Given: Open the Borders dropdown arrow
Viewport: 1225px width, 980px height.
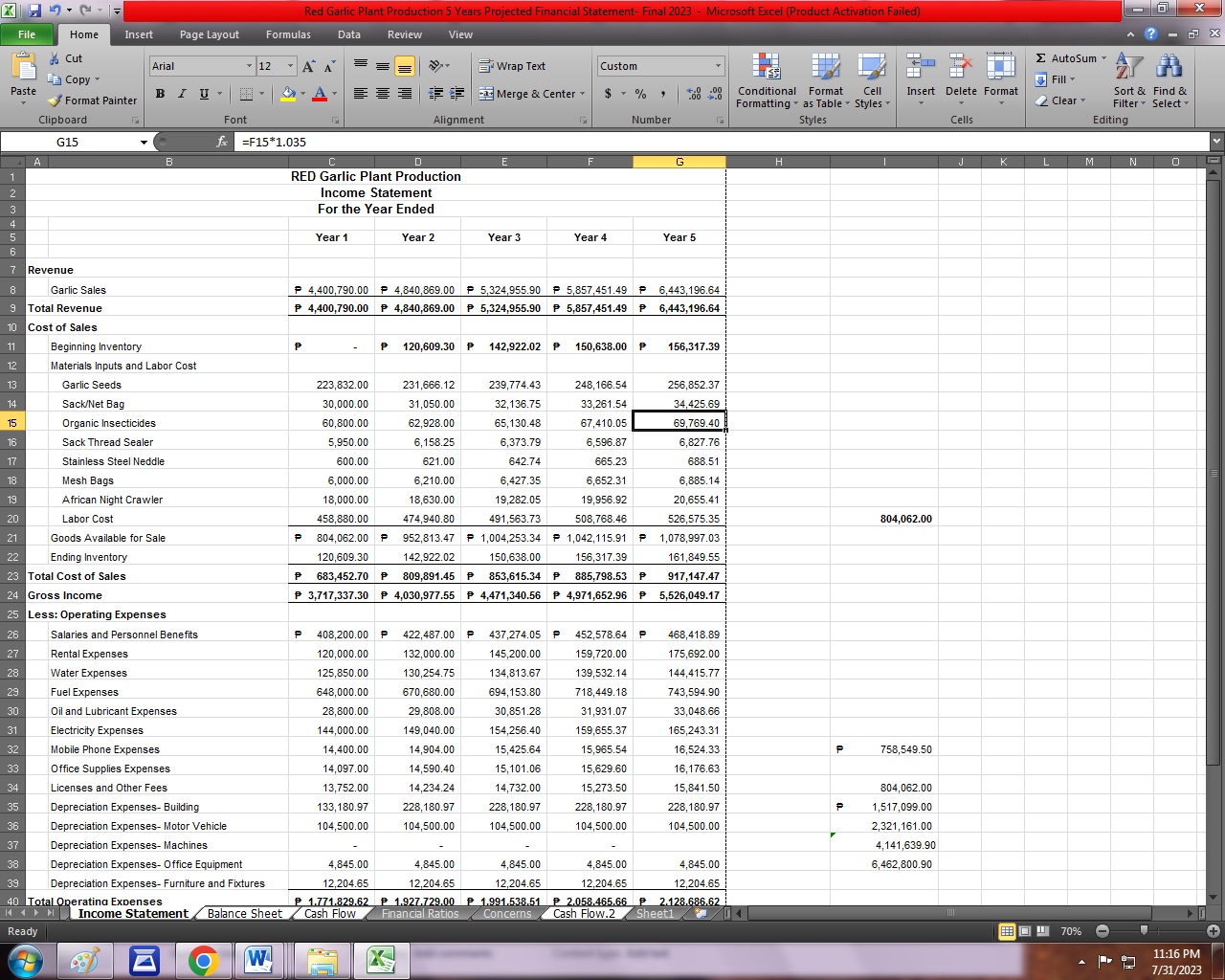Looking at the screenshot, I should click(263, 94).
